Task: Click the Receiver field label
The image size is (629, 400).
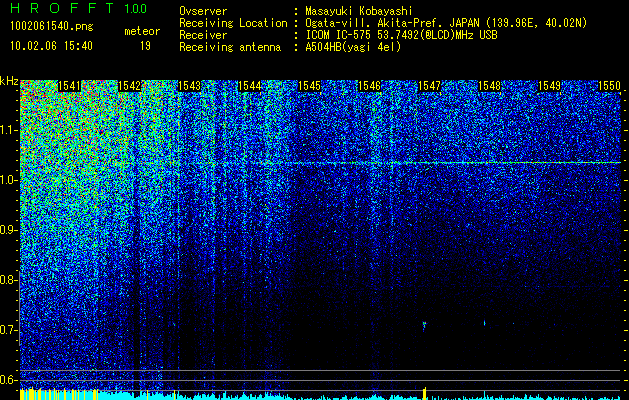Action: 203,35
